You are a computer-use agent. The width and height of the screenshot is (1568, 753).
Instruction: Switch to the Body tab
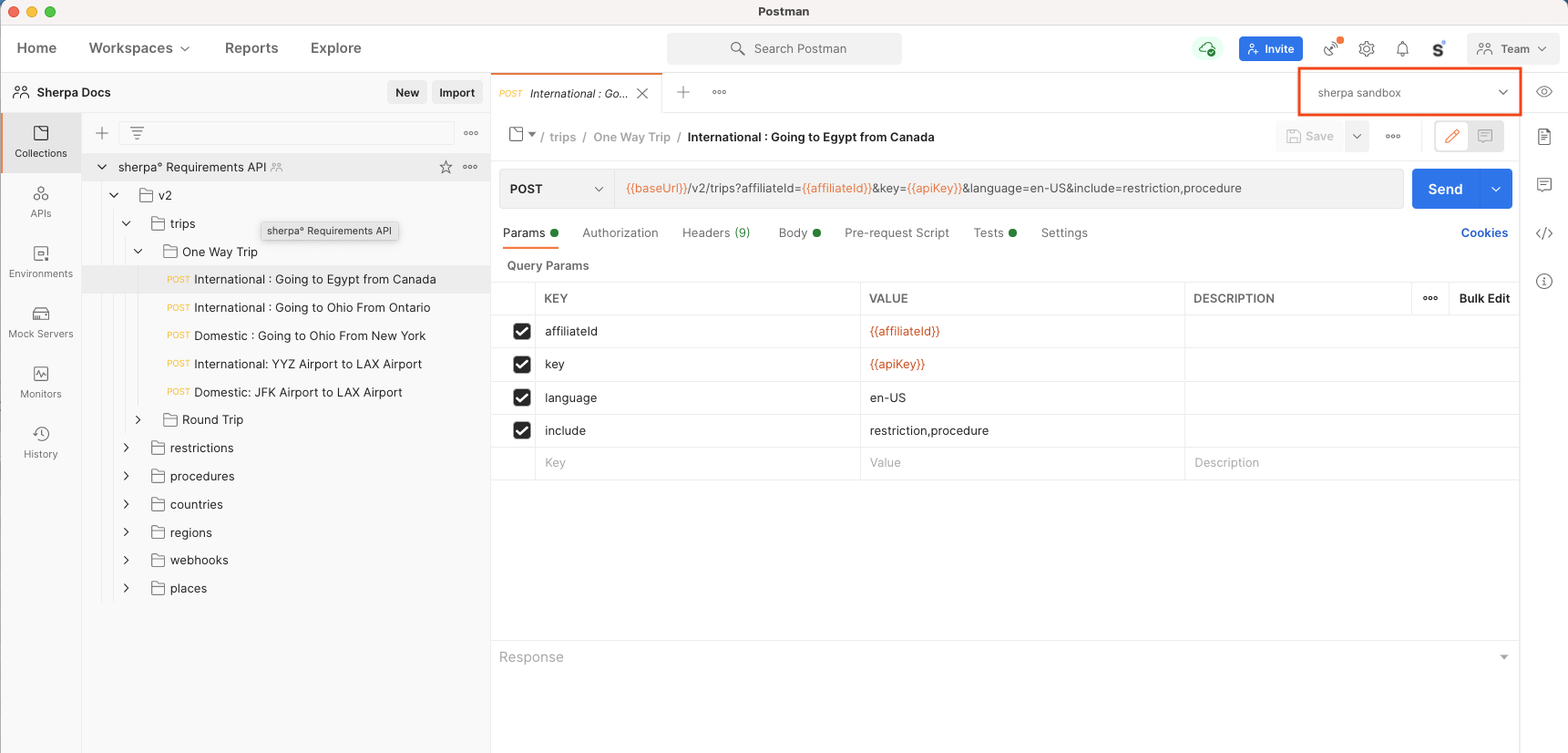point(799,232)
